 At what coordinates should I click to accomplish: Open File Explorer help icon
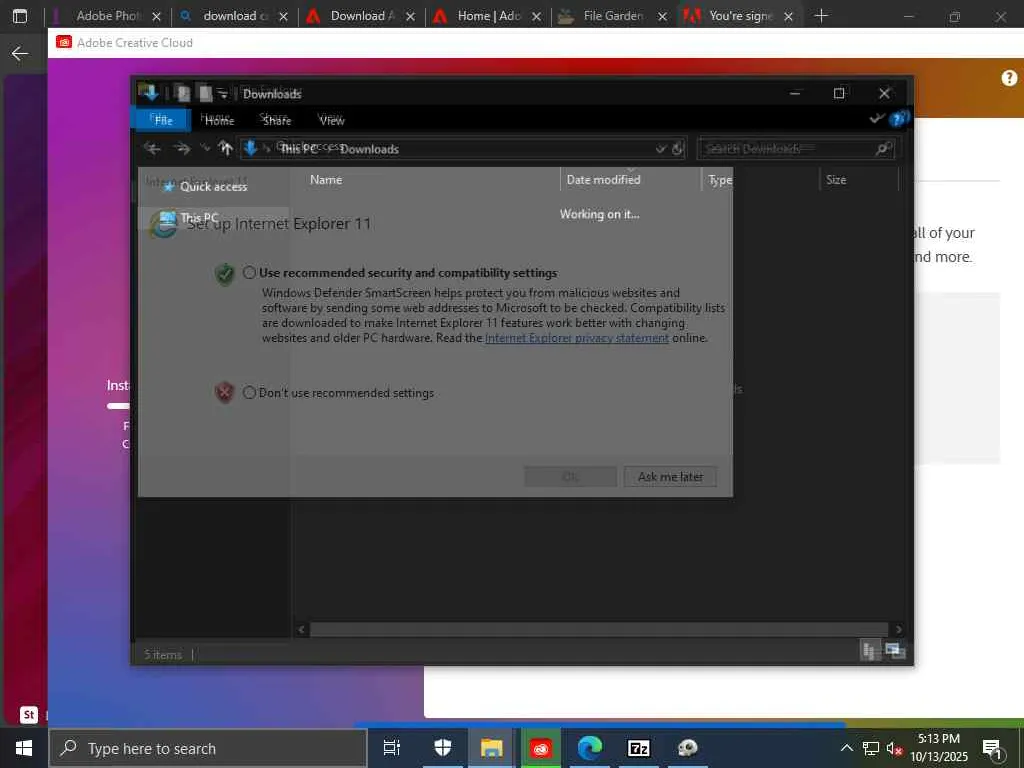pyautogui.click(x=897, y=119)
